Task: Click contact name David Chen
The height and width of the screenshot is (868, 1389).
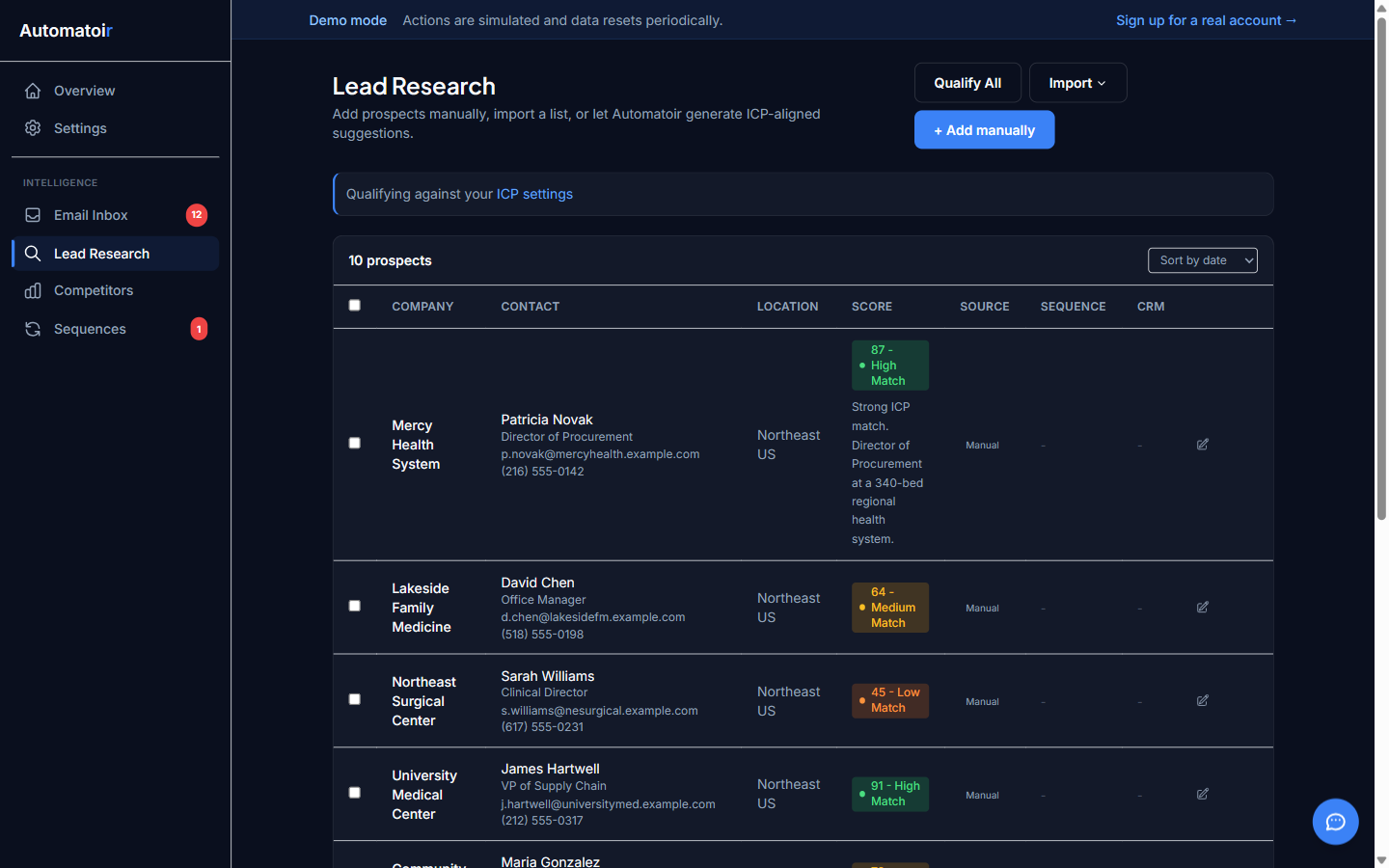Action: point(537,583)
